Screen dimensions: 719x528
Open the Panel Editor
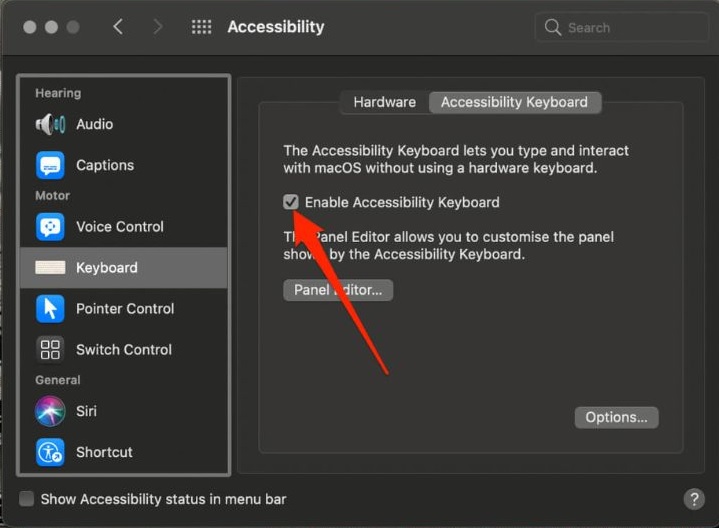tap(338, 290)
